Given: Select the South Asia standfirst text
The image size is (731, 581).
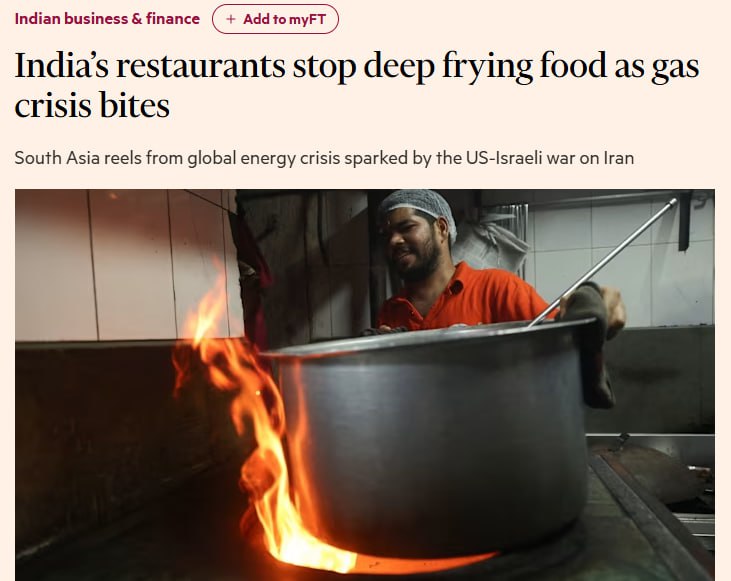Looking at the screenshot, I should (x=324, y=158).
